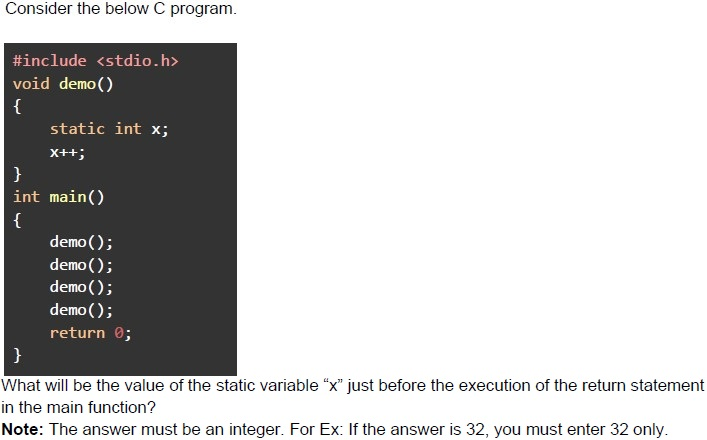Click the fourth demo(); call in main

[81, 310]
